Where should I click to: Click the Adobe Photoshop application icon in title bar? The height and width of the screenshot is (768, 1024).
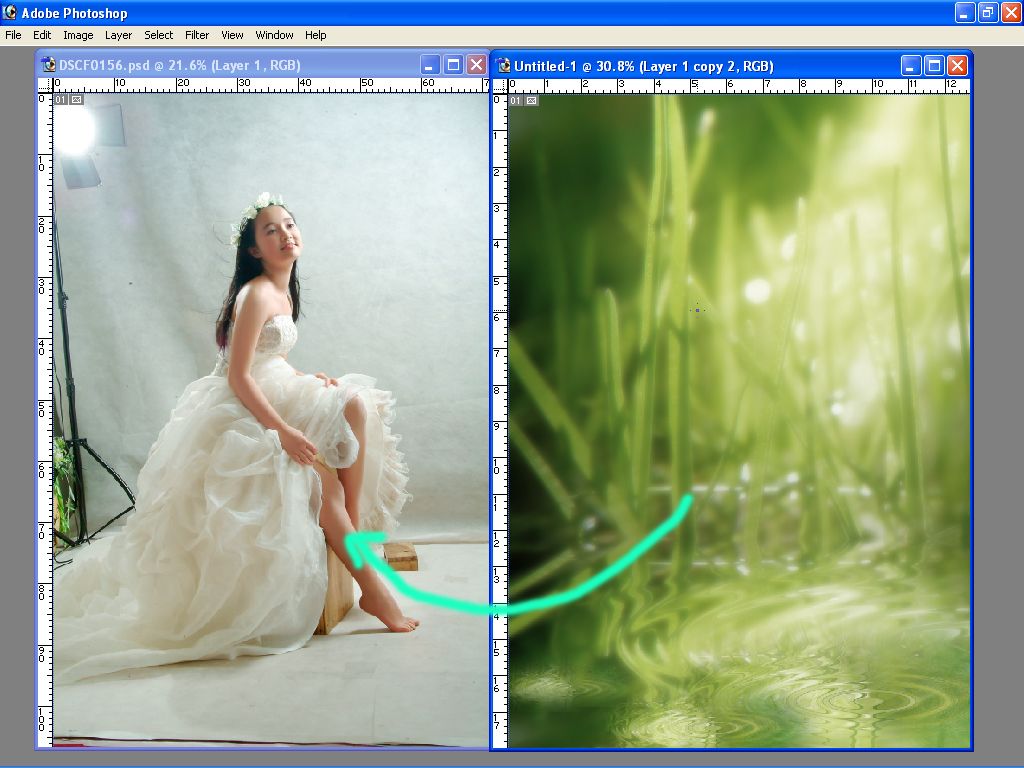tap(10, 13)
